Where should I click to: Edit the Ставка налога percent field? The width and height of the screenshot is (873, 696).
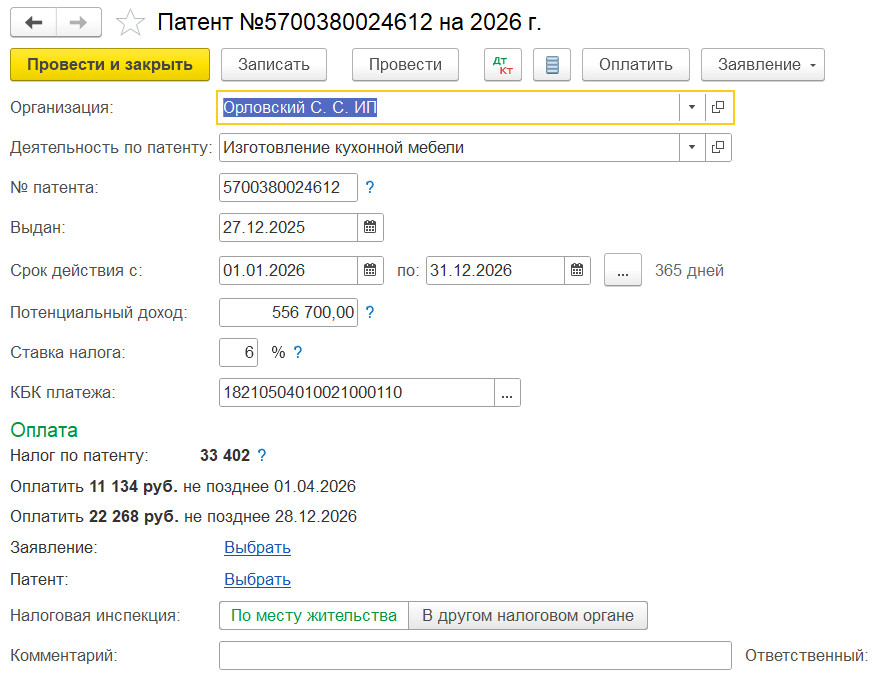click(x=239, y=352)
